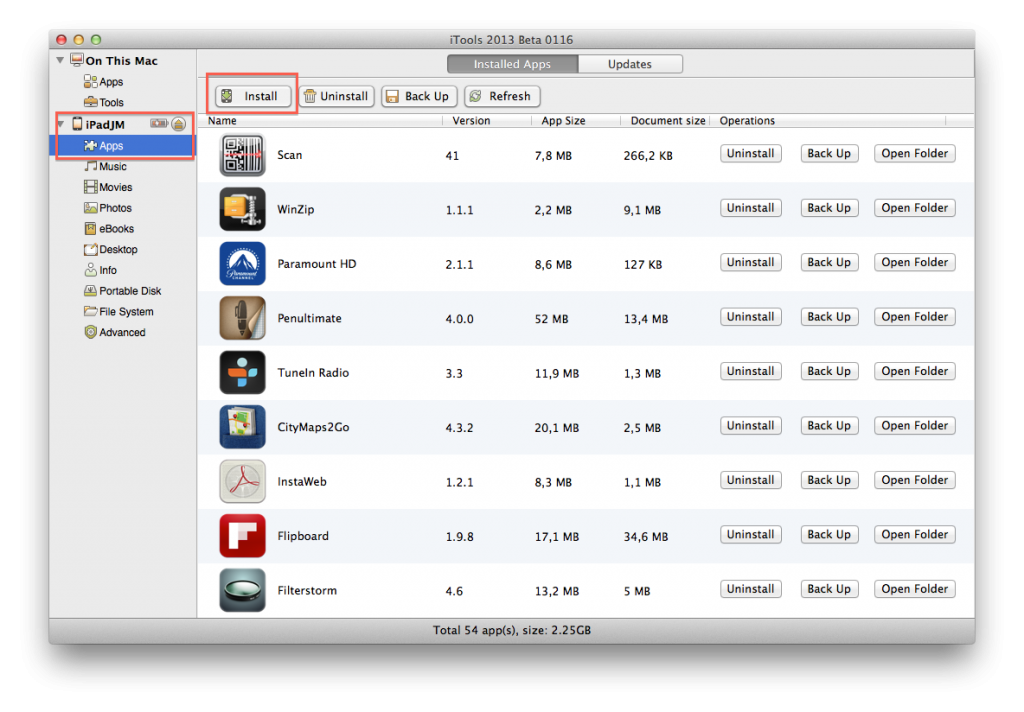Select Apps under iPadJM
Screen dimensions: 1024x712
click(x=123, y=146)
